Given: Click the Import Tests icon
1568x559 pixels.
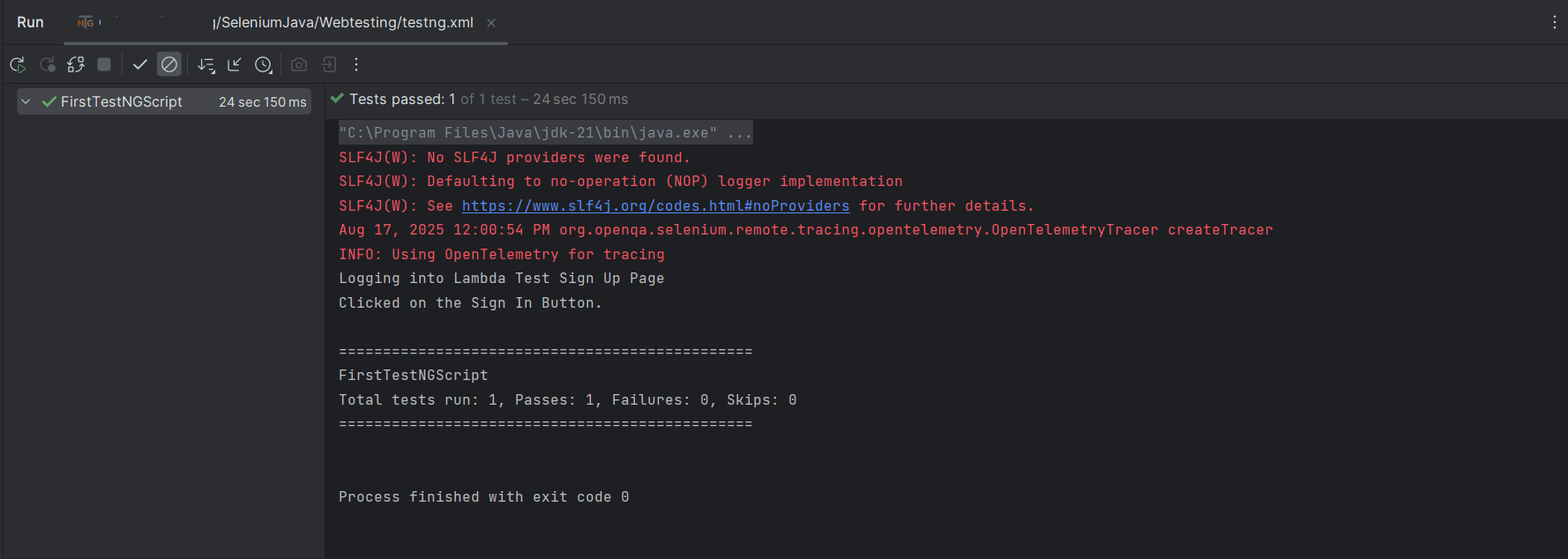Looking at the screenshot, I should pos(329,64).
